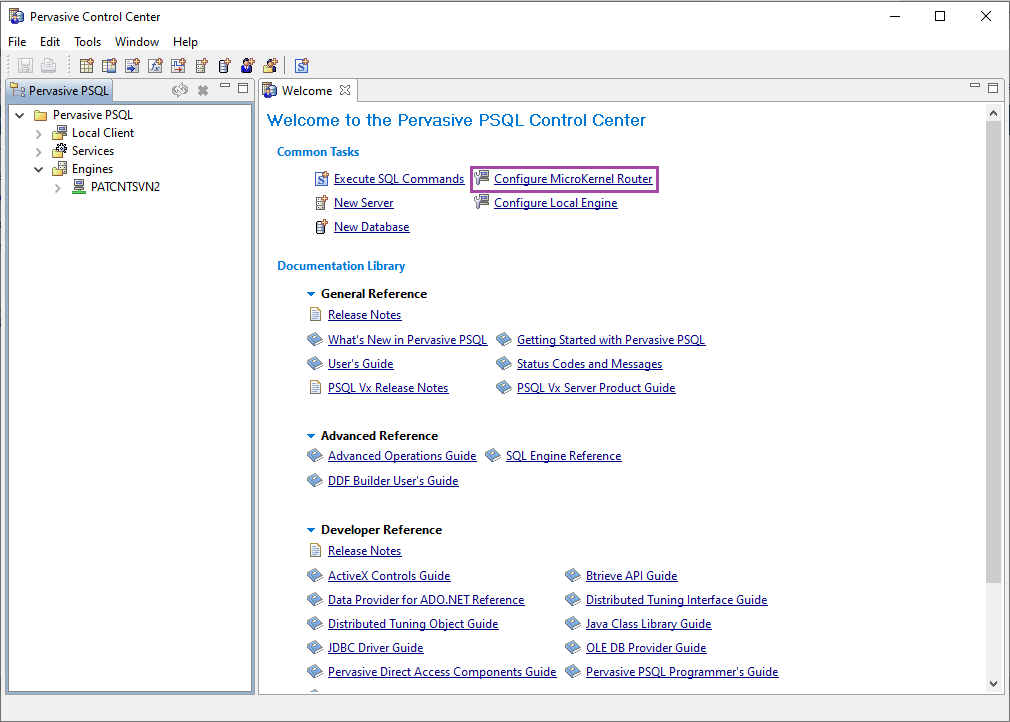
Task: Open Release Notes under General Reference
Action: (x=365, y=315)
